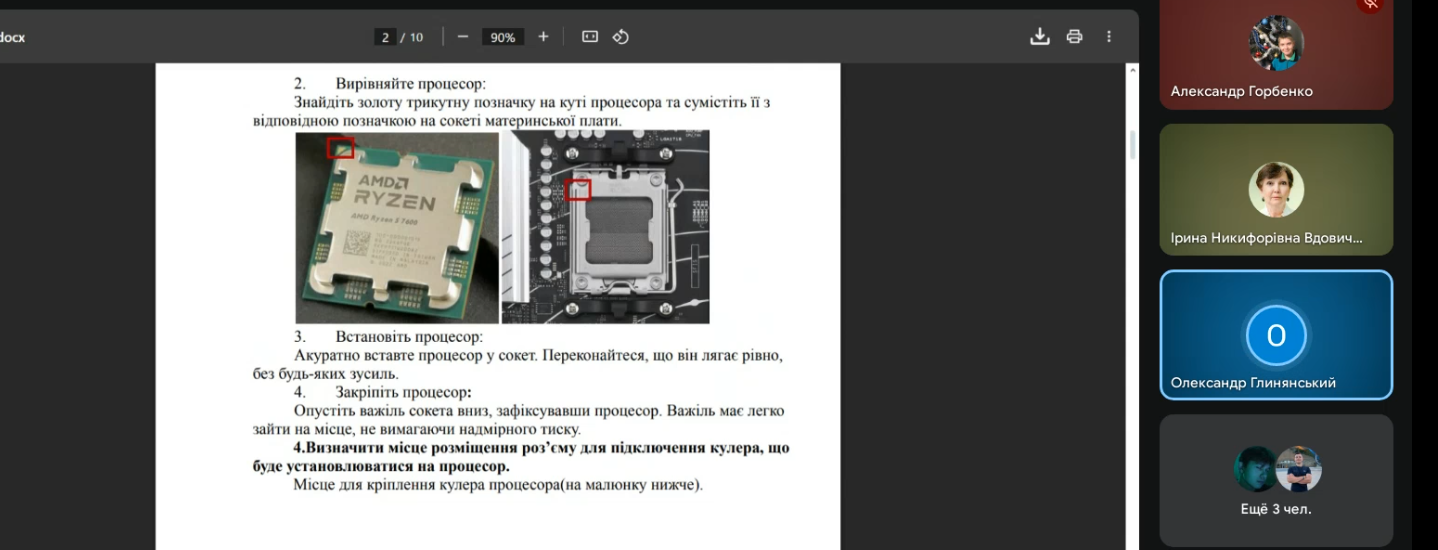Click the fit to page icon
Screen dimensions: 1438x550
[x=590, y=37]
